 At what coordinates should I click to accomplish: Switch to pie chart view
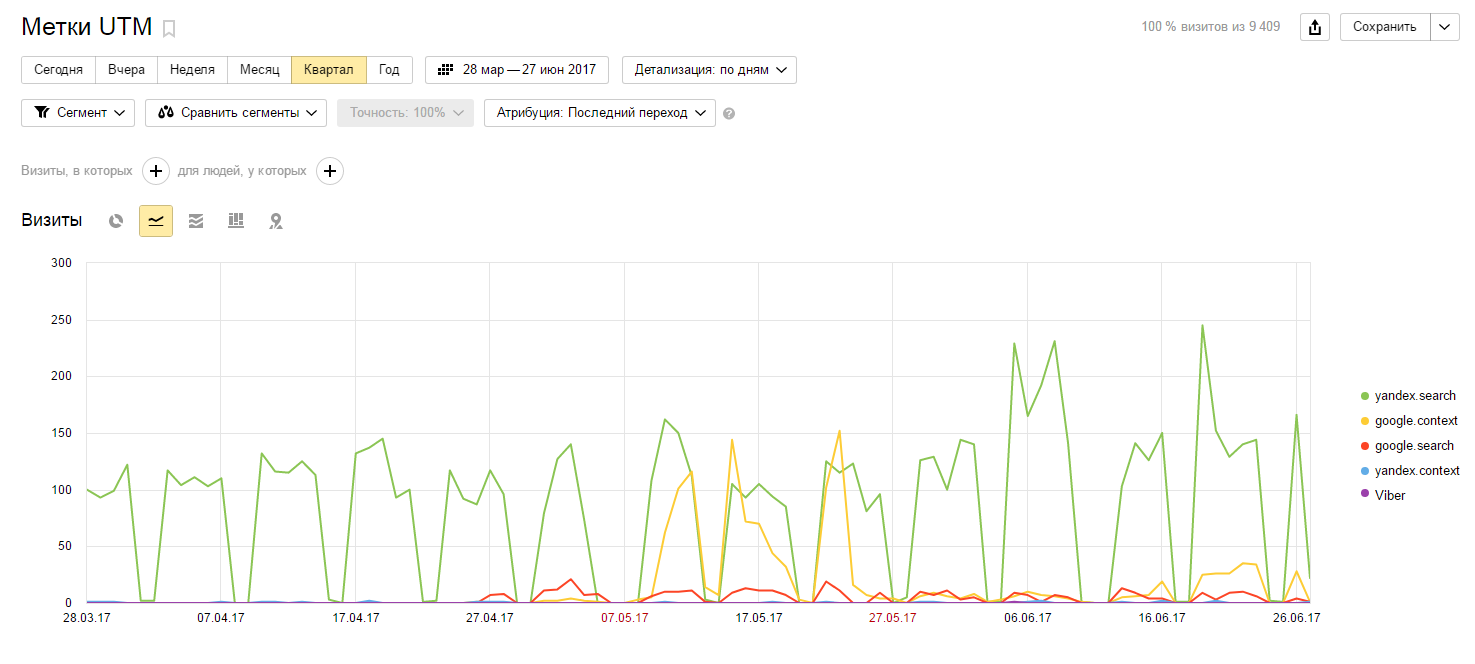(116, 221)
